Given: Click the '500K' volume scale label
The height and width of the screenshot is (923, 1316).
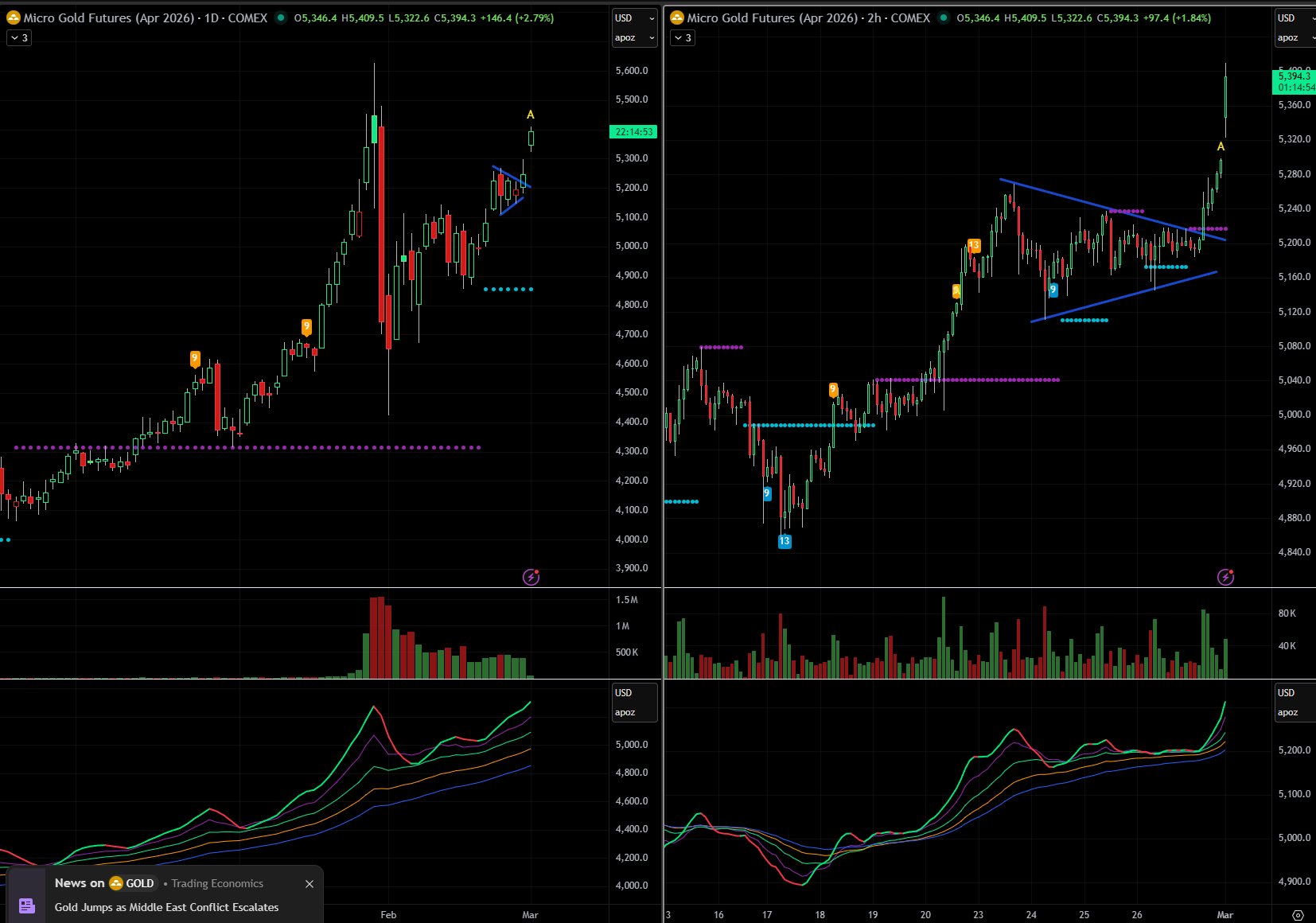Looking at the screenshot, I should pos(627,652).
